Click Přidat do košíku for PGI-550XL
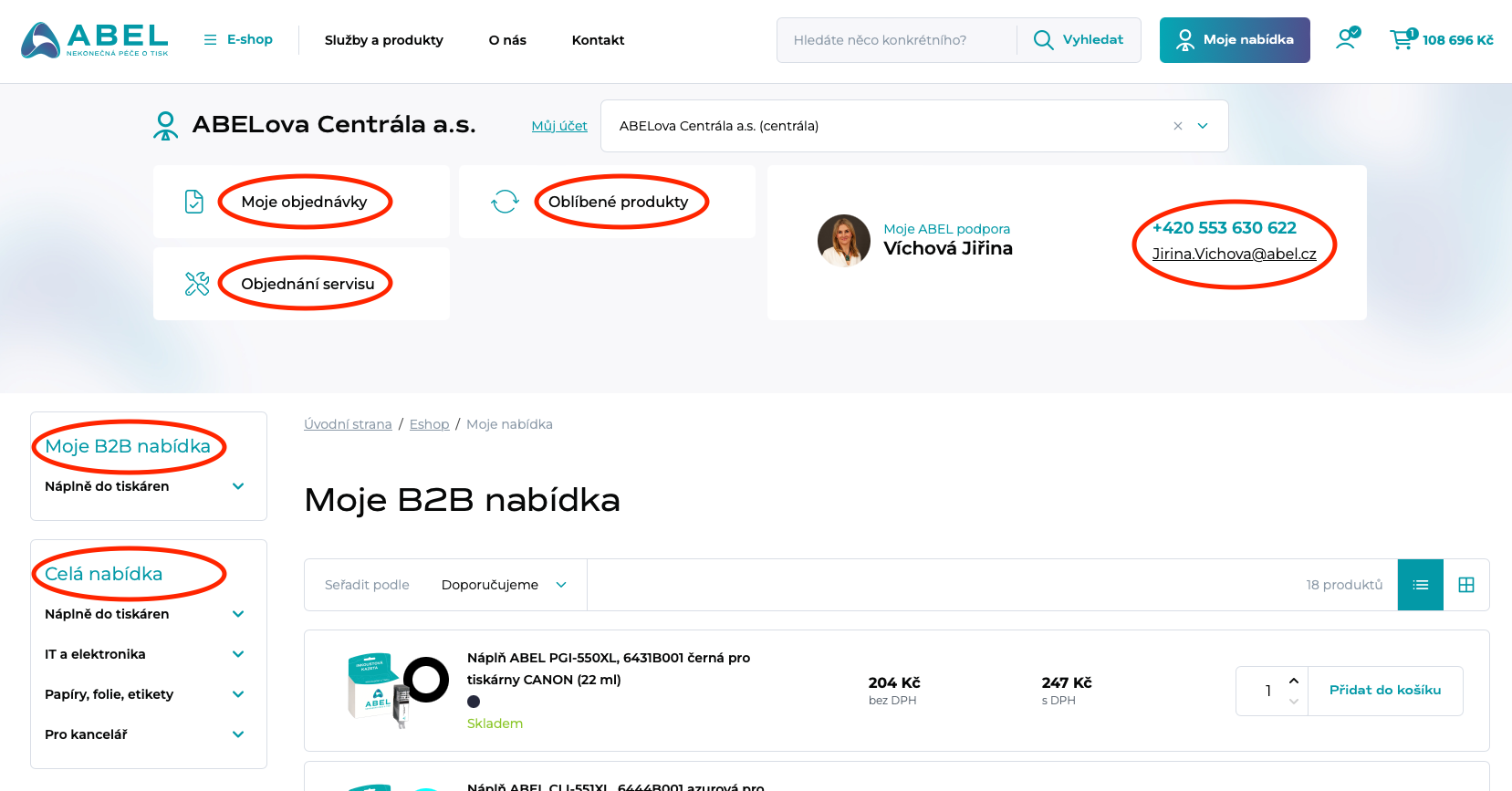The image size is (1512, 791). (1385, 691)
